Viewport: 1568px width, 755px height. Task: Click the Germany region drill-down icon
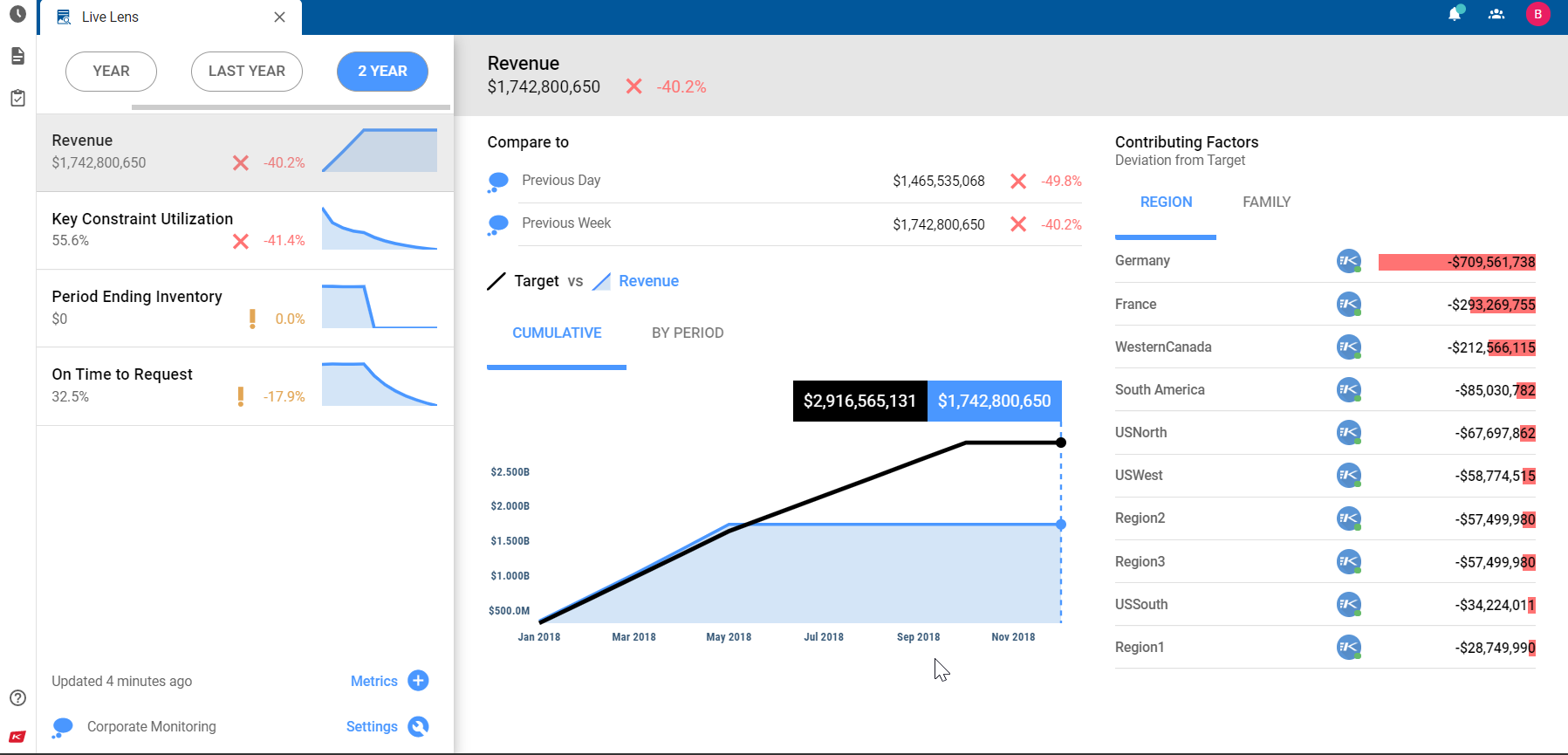(x=1348, y=261)
